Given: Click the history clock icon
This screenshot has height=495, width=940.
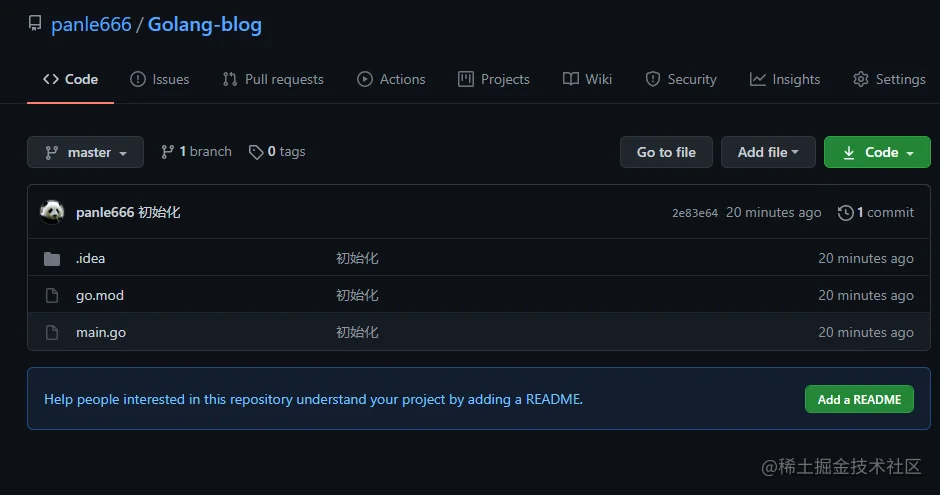Looking at the screenshot, I should click(845, 213).
